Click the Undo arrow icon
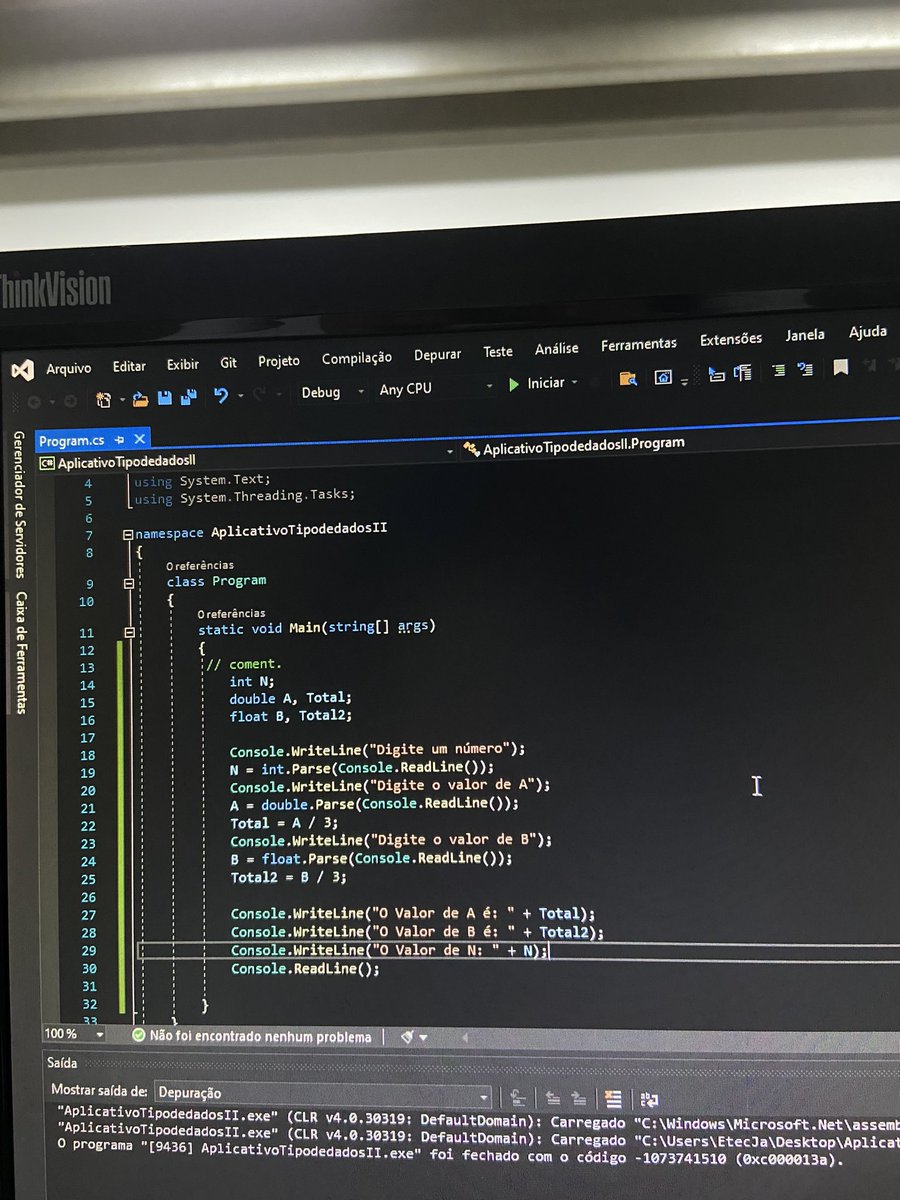This screenshot has width=900, height=1200. point(222,395)
